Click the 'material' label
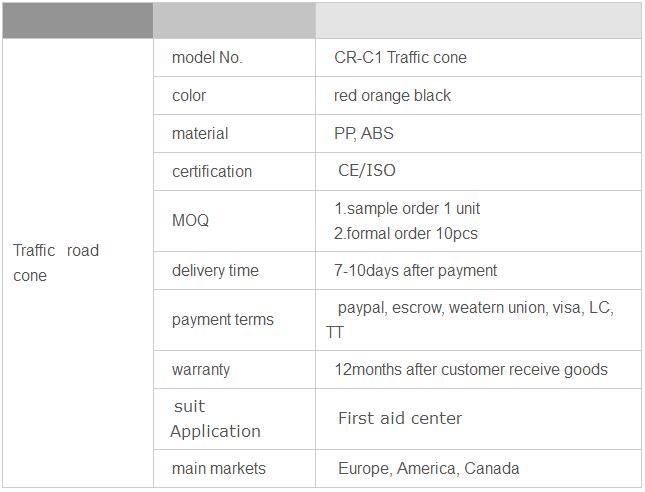Viewport: 645px width, 492px height. (x=200, y=133)
